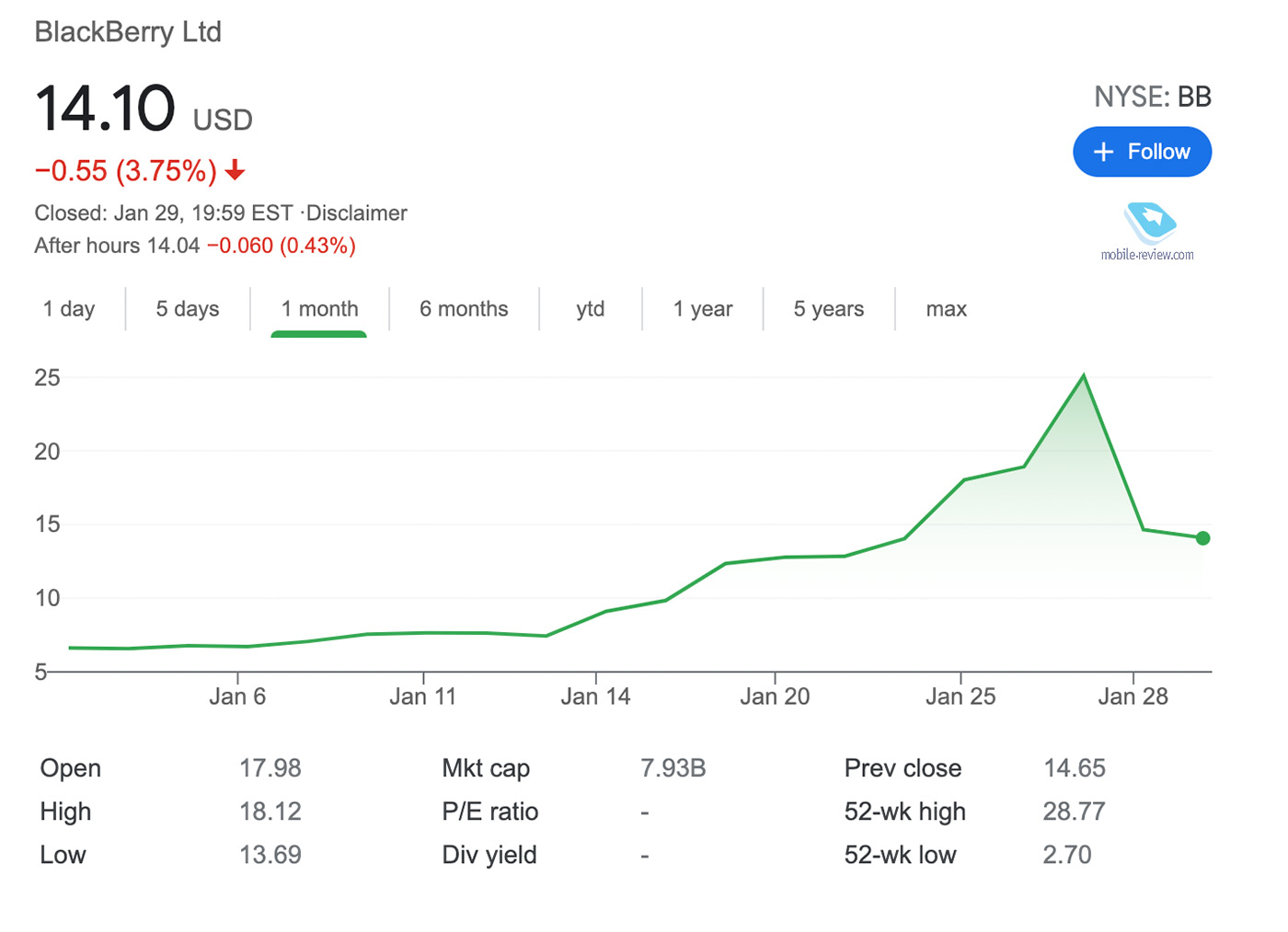This screenshot has width=1288, height=932.
Task: Click the Jan 14 axis label
Action: pyautogui.click(x=596, y=696)
